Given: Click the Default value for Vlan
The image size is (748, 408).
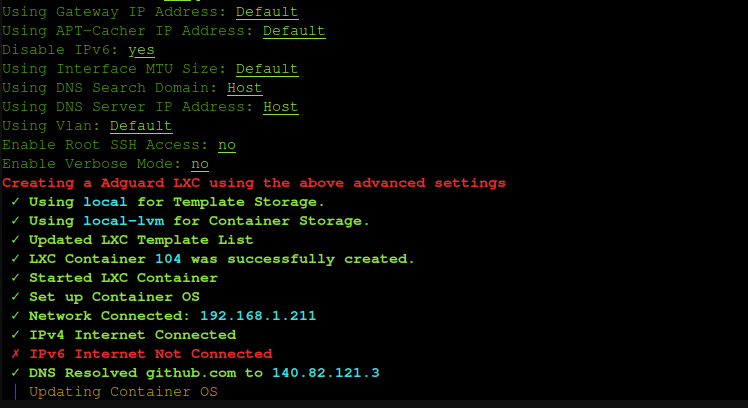Looking at the screenshot, I should click(x=141, y=126).
